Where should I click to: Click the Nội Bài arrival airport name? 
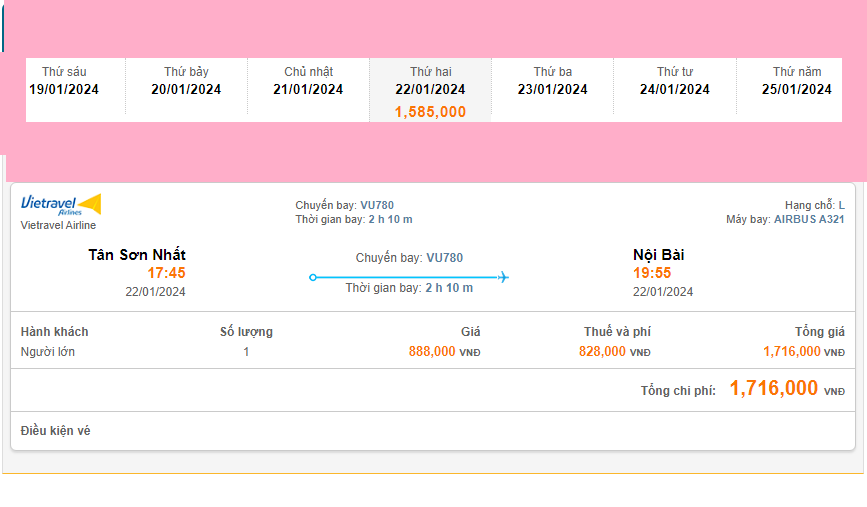pos(658,255)
